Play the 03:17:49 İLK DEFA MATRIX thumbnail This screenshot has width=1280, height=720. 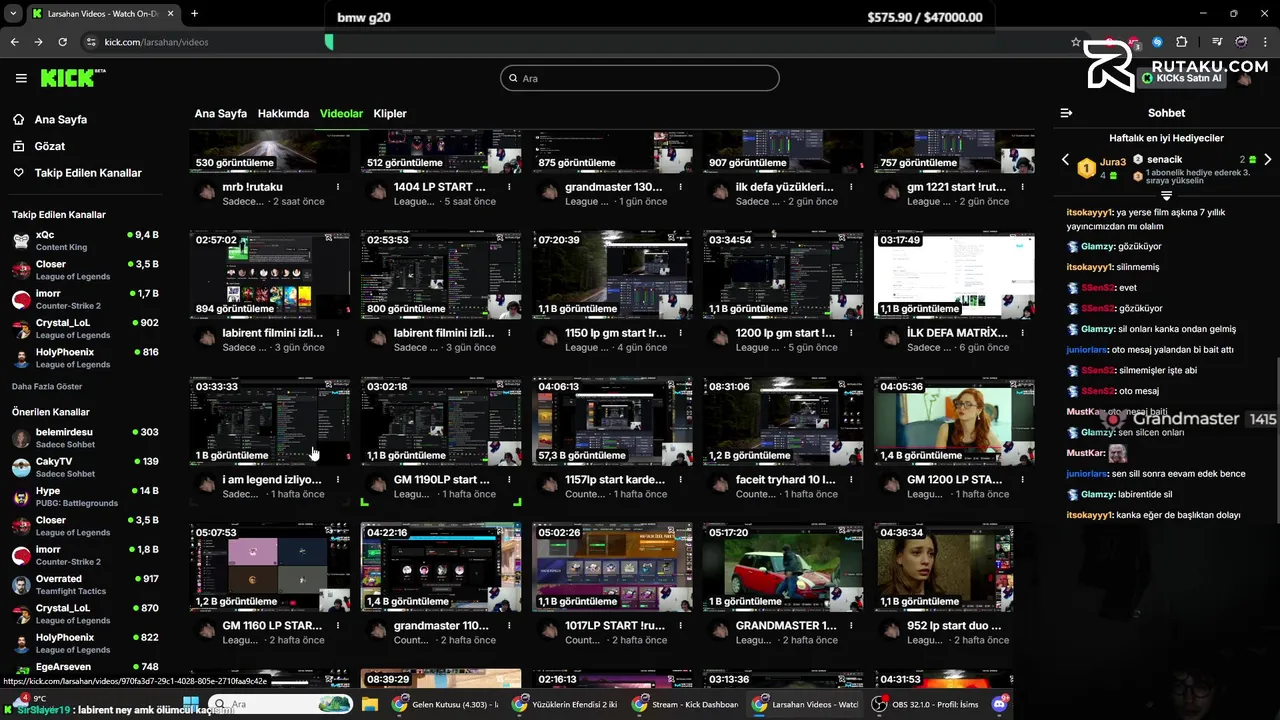pos(954,275)
